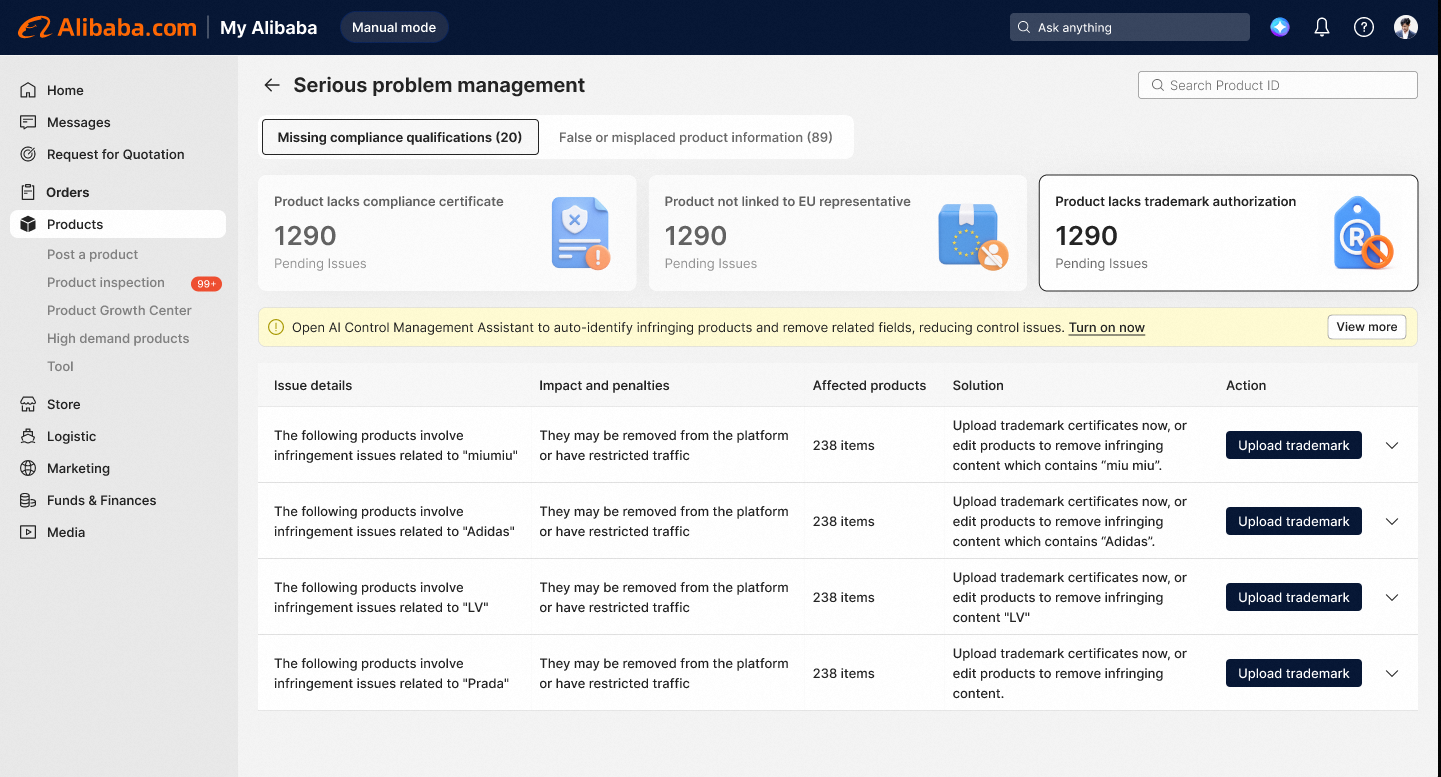This screenshot has height=777, width=1441.
Task: Switch to False or misplaced product information tab
Action: click(x=696, y=137)
